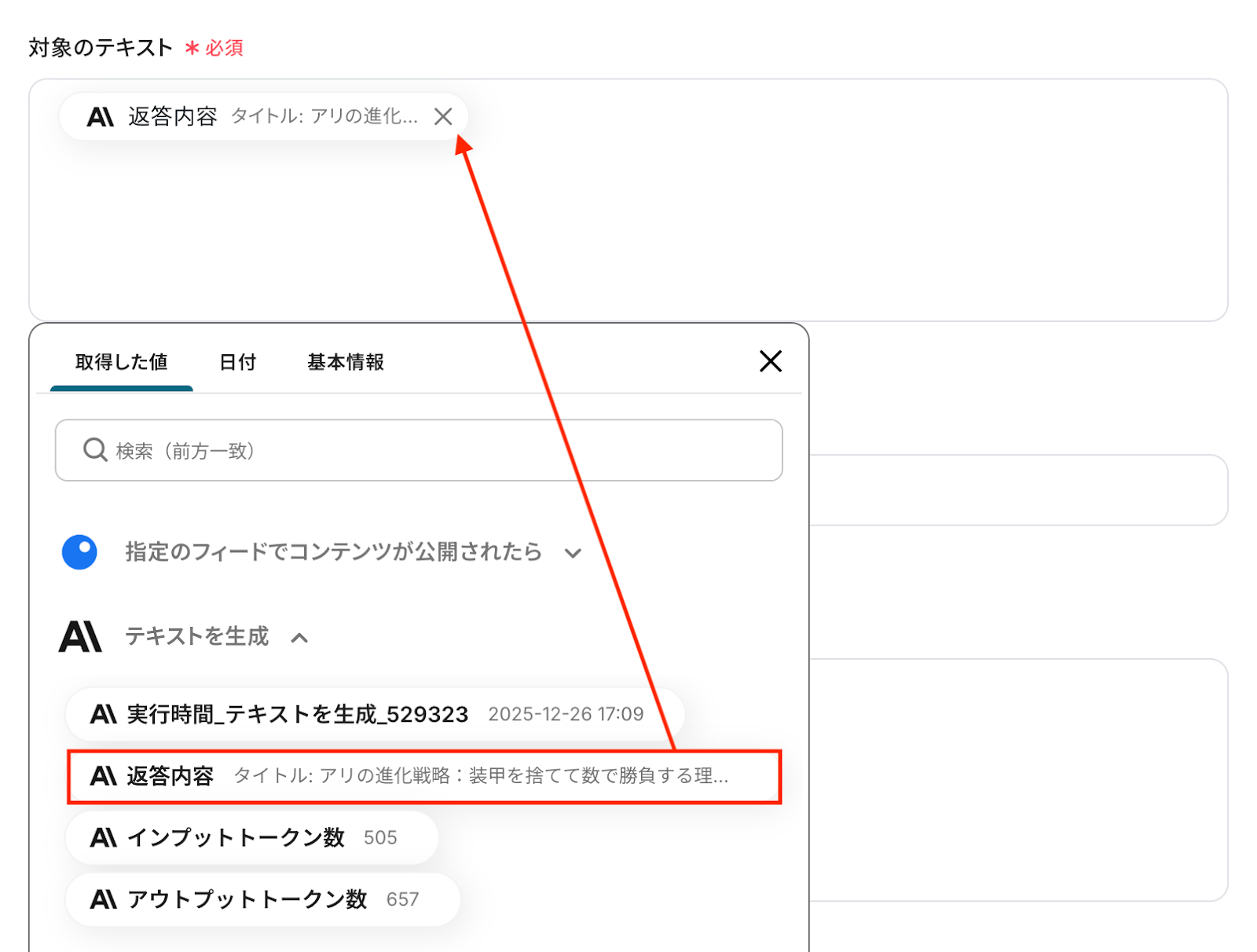Open the 基本情報 tab
The width and height of the screenshot is (1257, 952).
346,362
